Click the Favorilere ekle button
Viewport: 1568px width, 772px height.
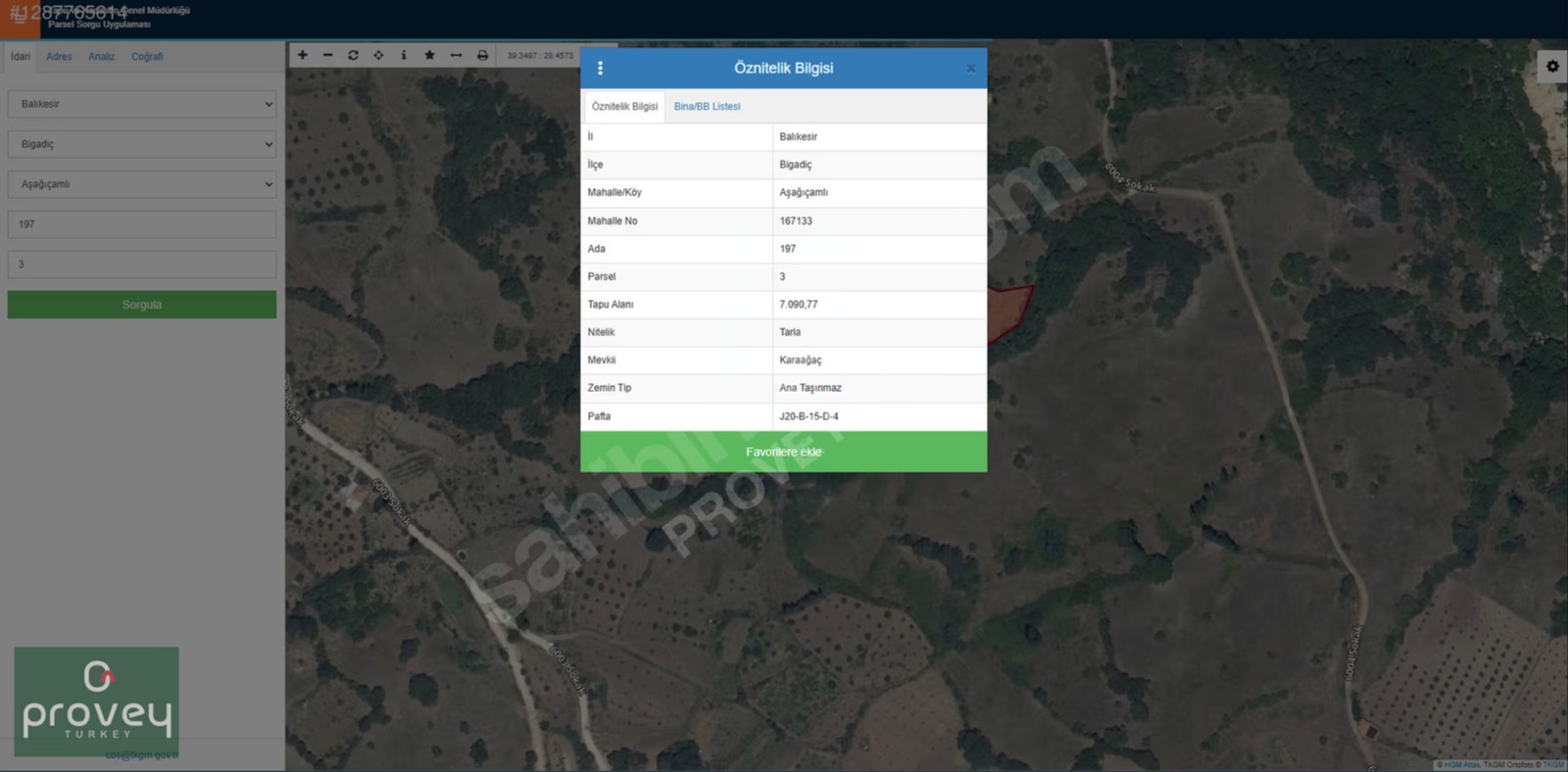click(x=783, y=452)
